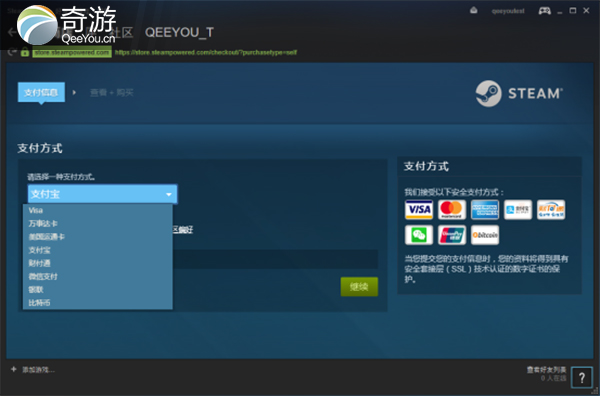Open the 社区 navigation menu

(x=122, y=33)
